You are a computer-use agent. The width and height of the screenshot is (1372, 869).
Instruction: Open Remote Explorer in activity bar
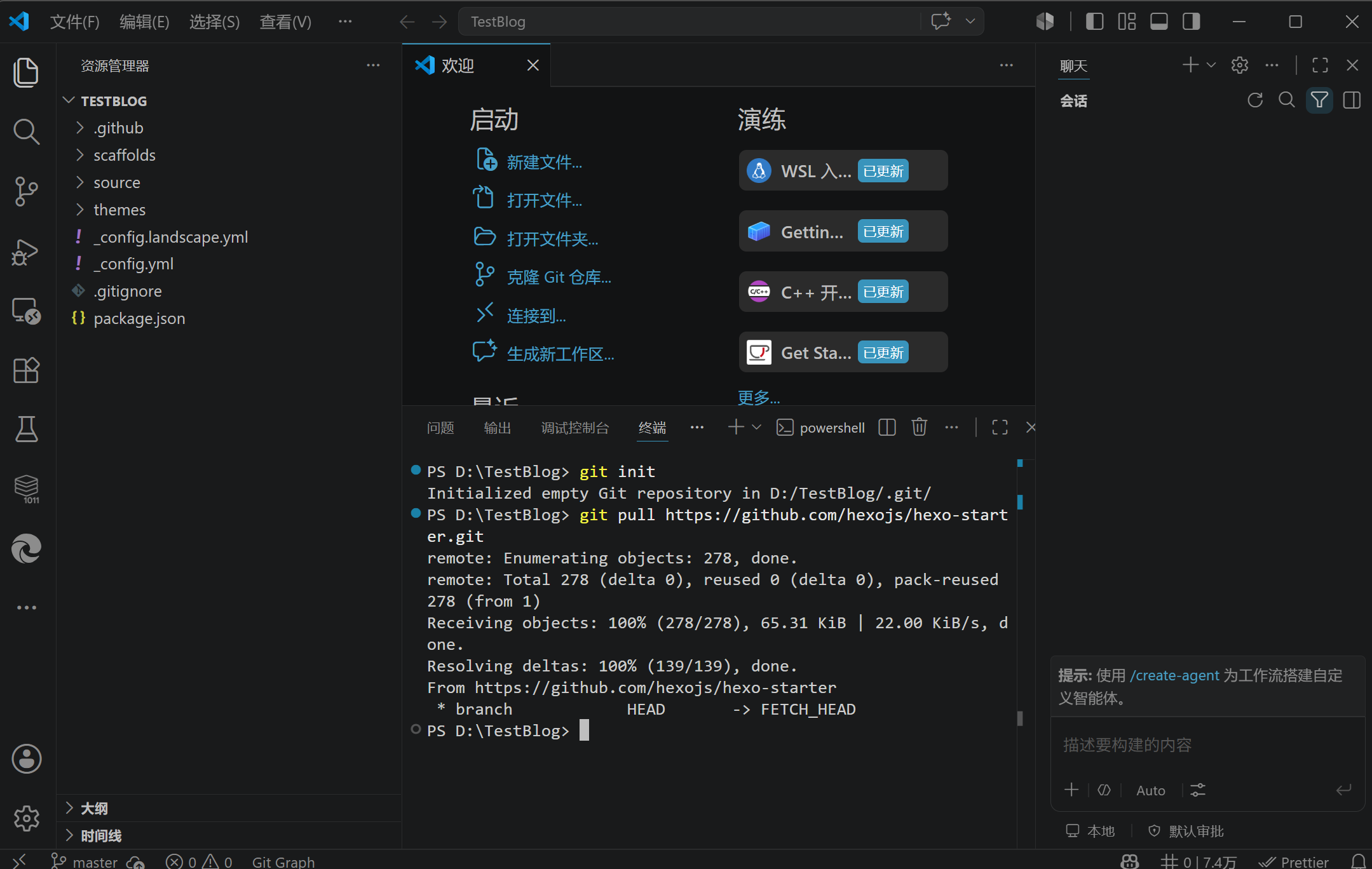click(x=26, y=311)
